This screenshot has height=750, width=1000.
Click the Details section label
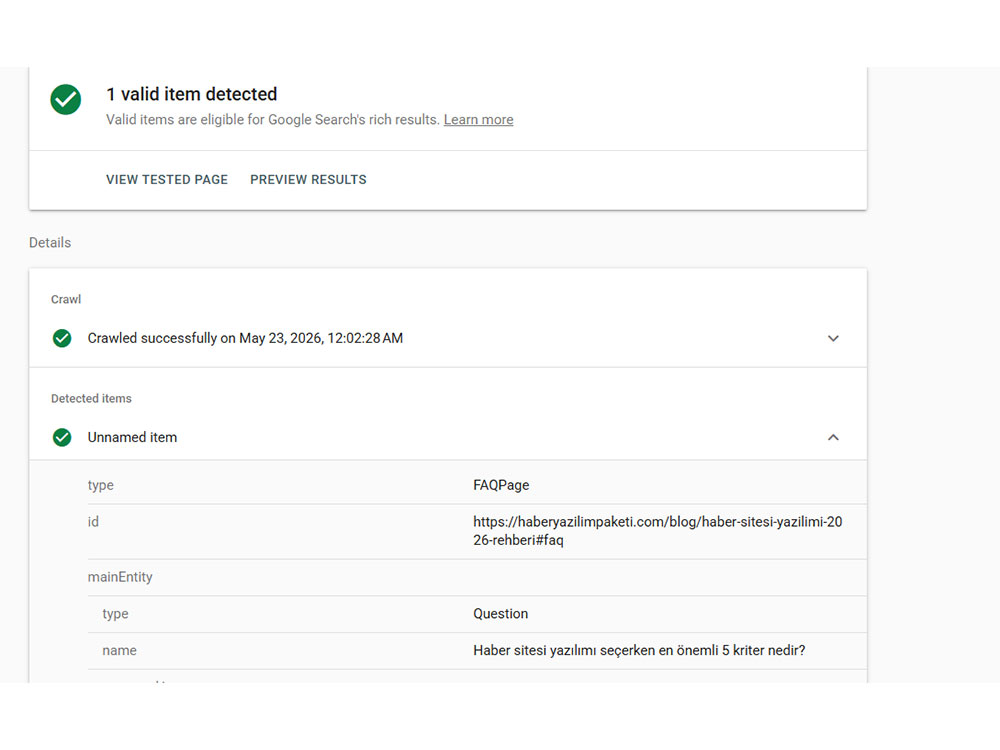point(50,243)
